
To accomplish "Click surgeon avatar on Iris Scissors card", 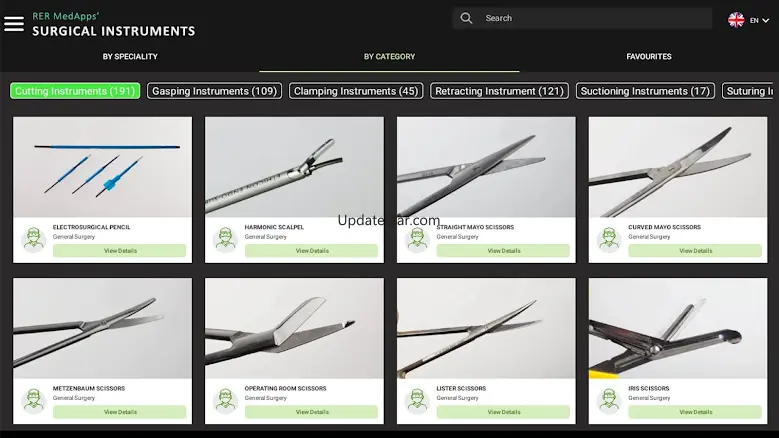I will pos(609,401).
